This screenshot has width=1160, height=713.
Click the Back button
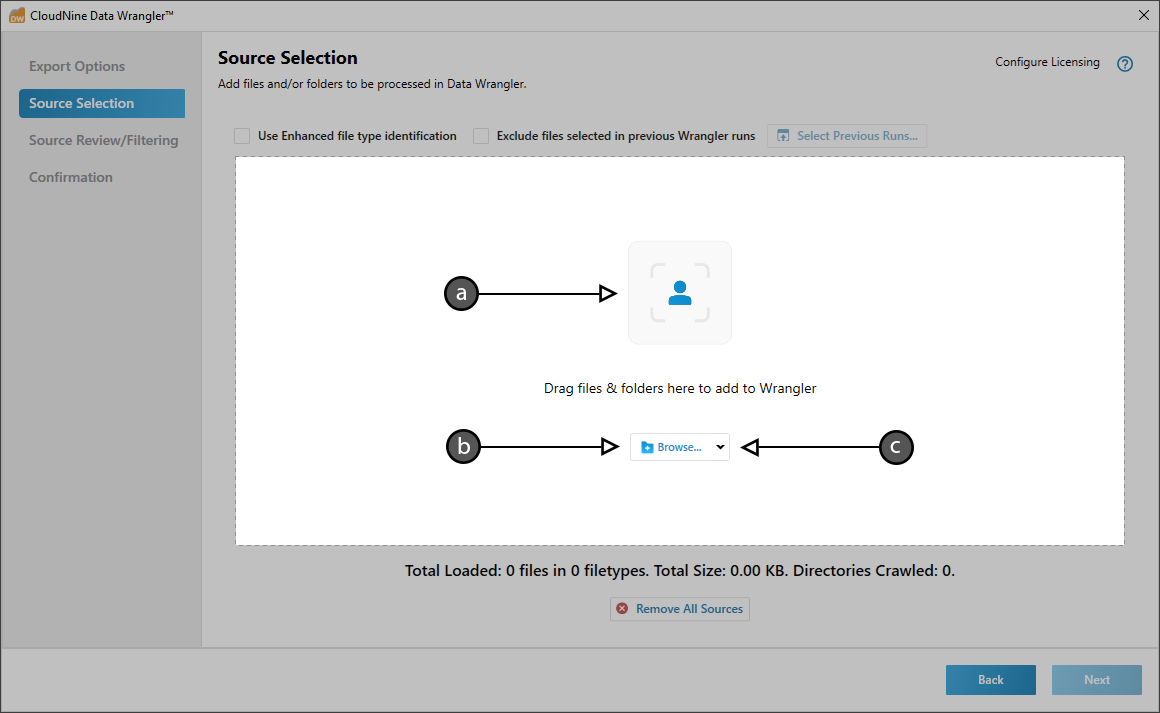[991, 680]
